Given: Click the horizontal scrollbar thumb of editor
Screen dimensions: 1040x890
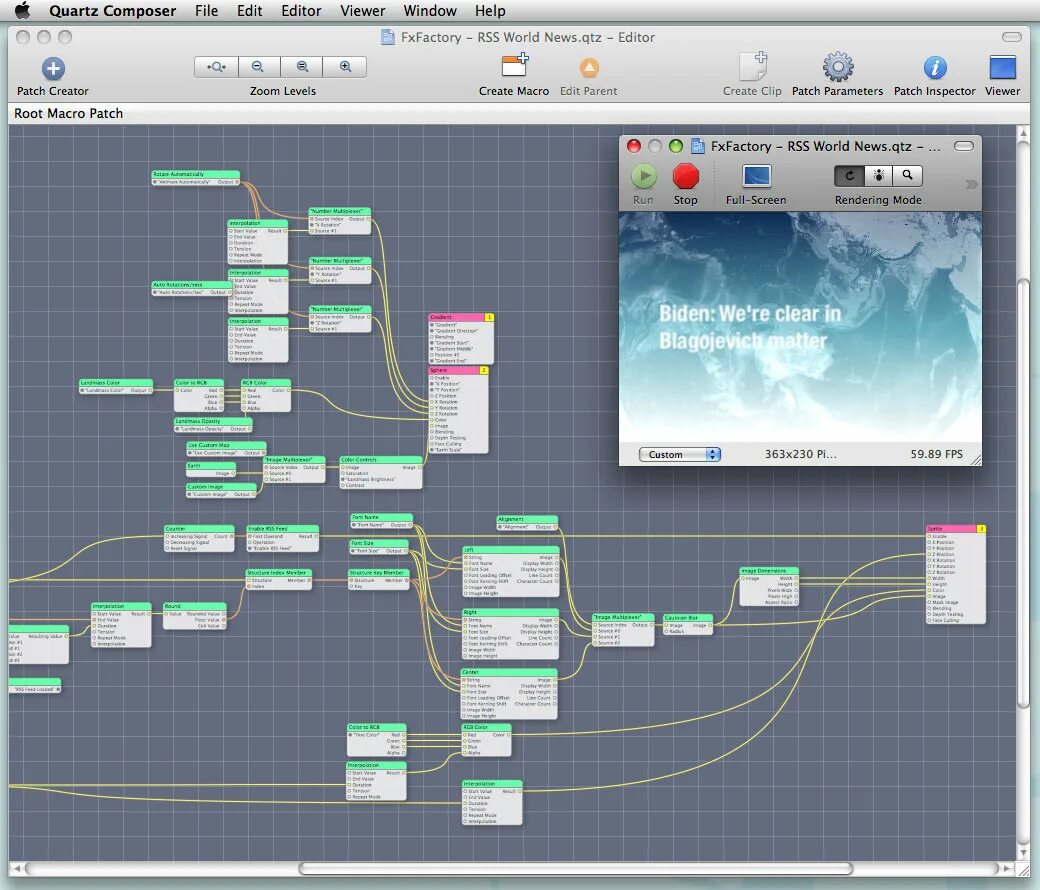Looking at the screenshot, I should coord(576,868).
